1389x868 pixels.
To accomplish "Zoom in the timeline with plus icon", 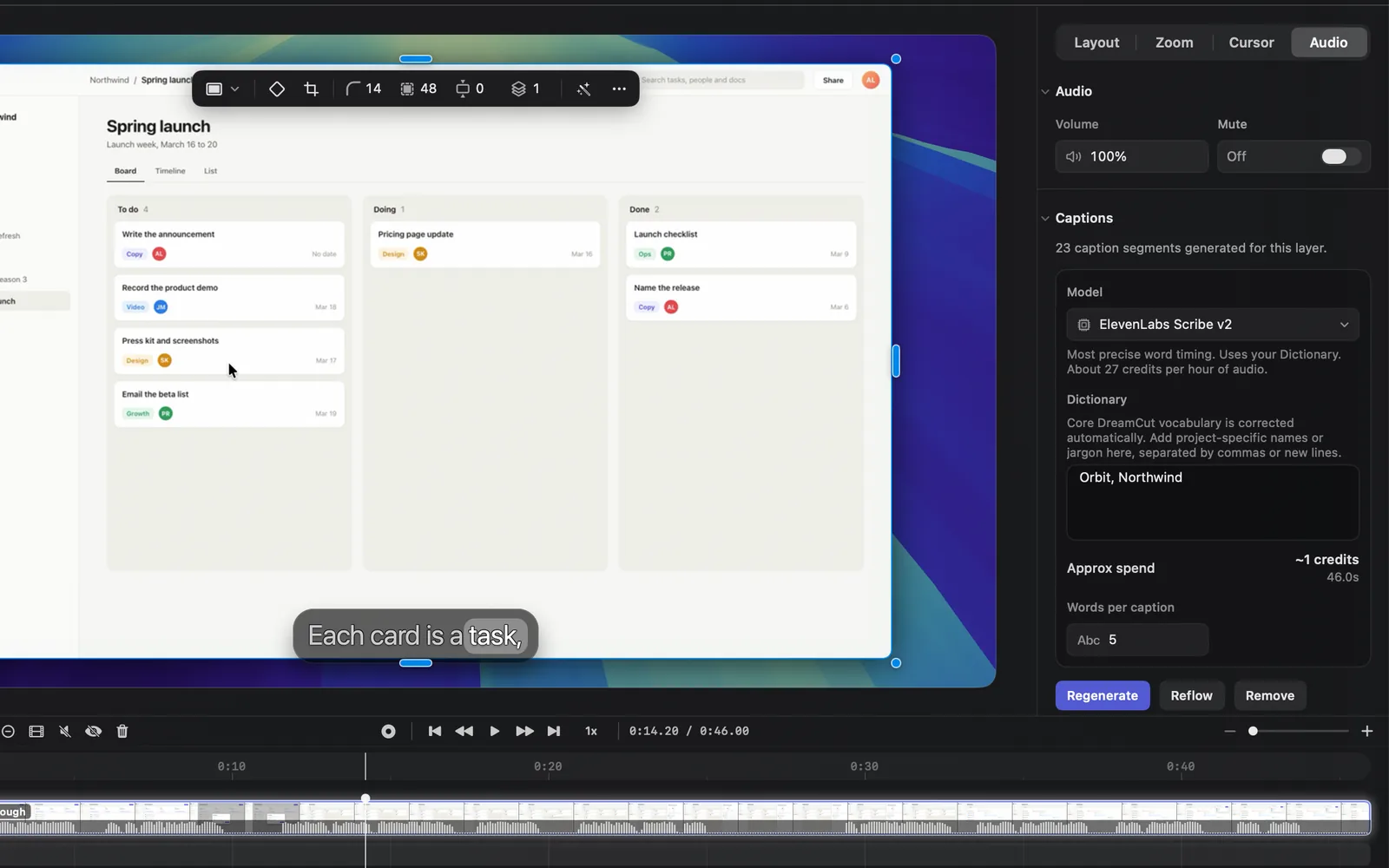I will [1367, 732].
